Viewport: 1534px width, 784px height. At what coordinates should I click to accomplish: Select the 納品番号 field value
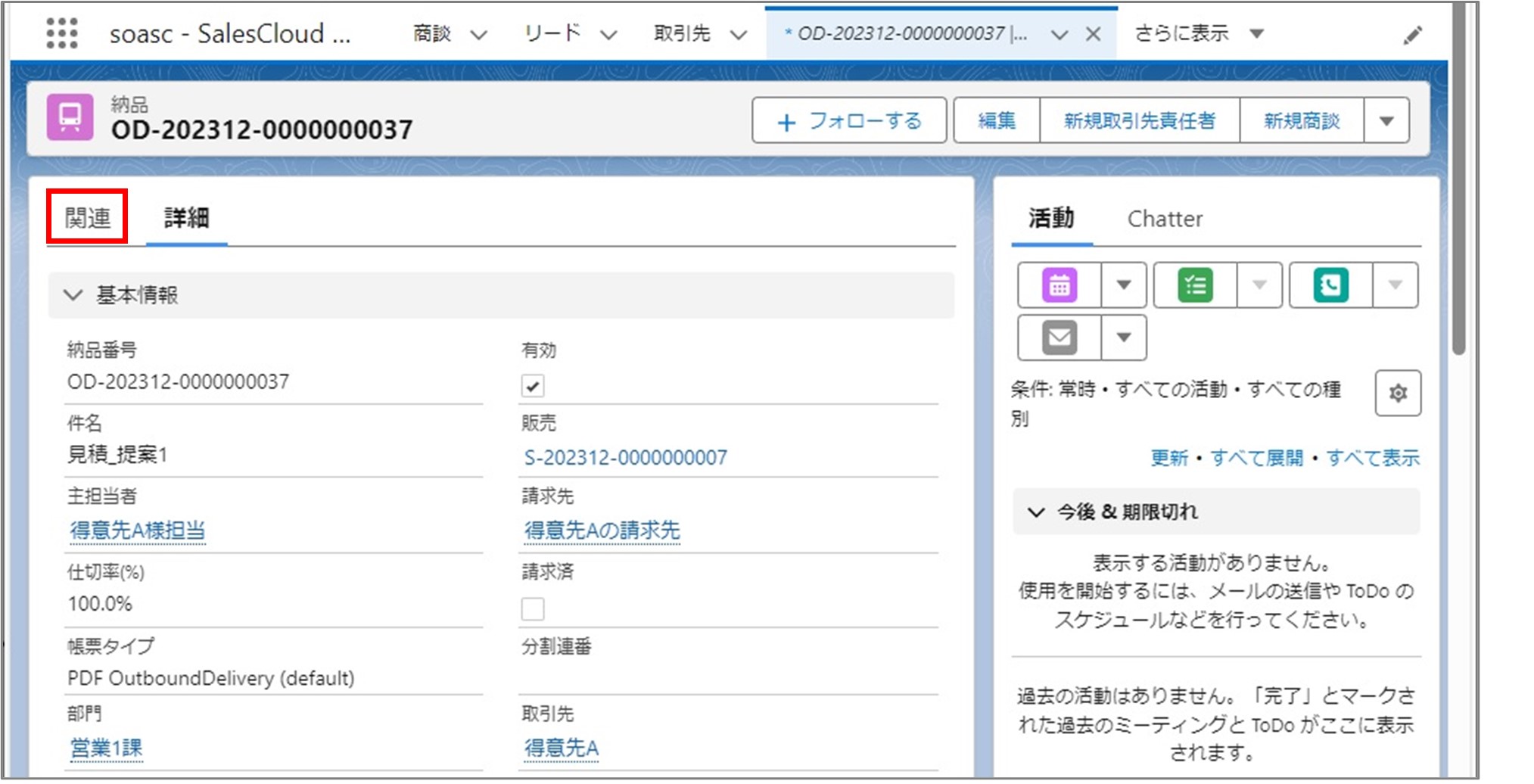178,381
